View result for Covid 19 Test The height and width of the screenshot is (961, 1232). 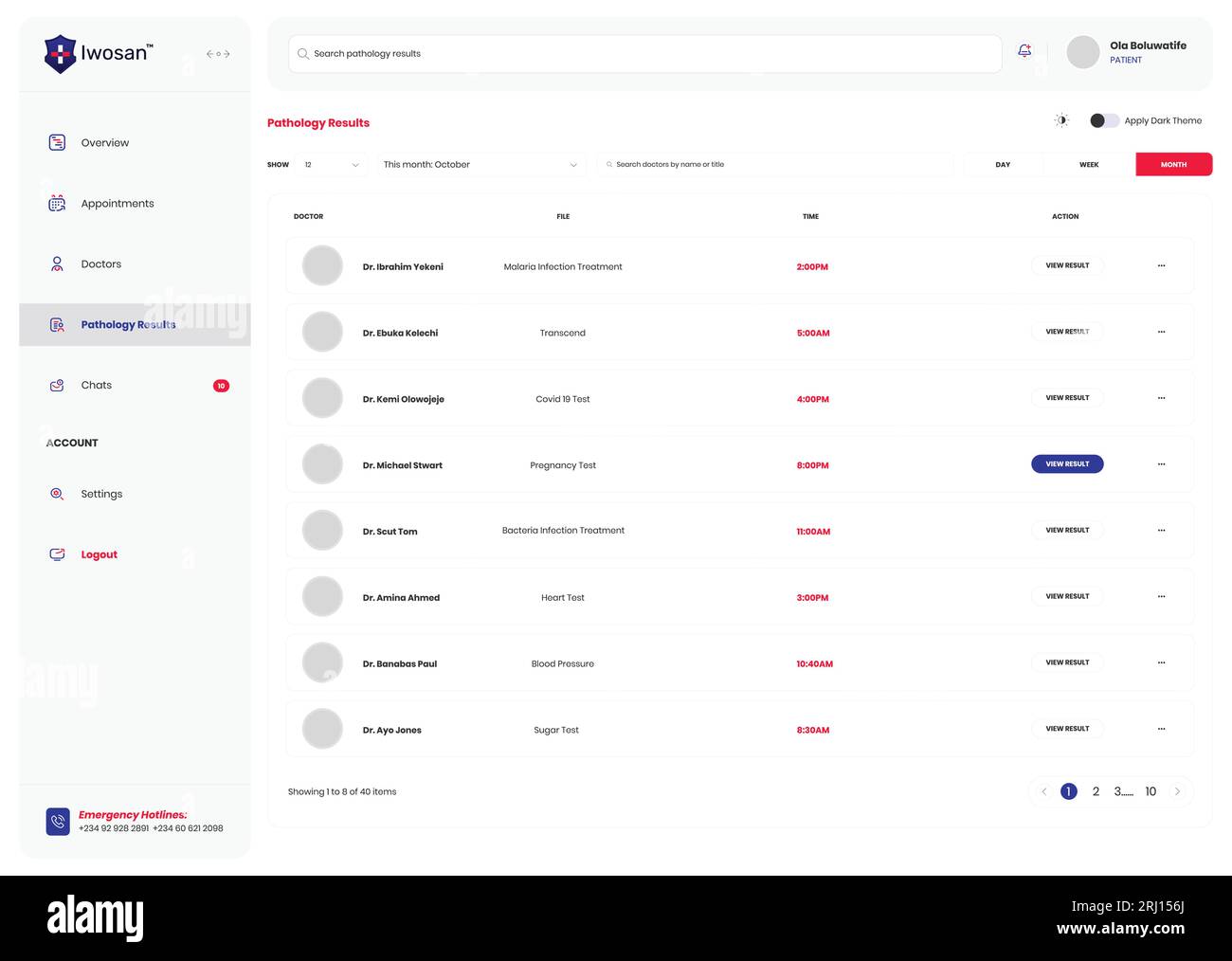1067,398
